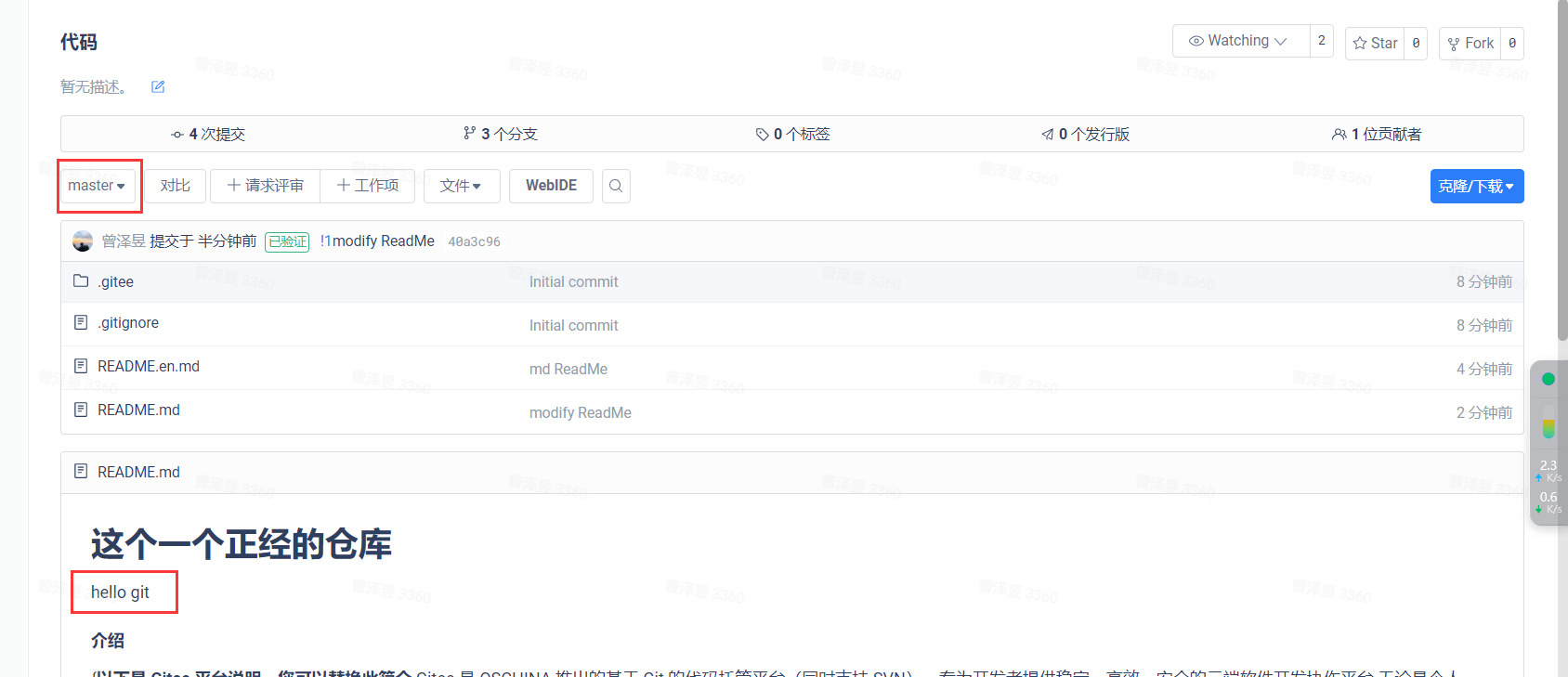Click the 已验证 verified badge
Image resolution: width=1568 pixels, height=677 pixels.
click(x=287, y=241)
